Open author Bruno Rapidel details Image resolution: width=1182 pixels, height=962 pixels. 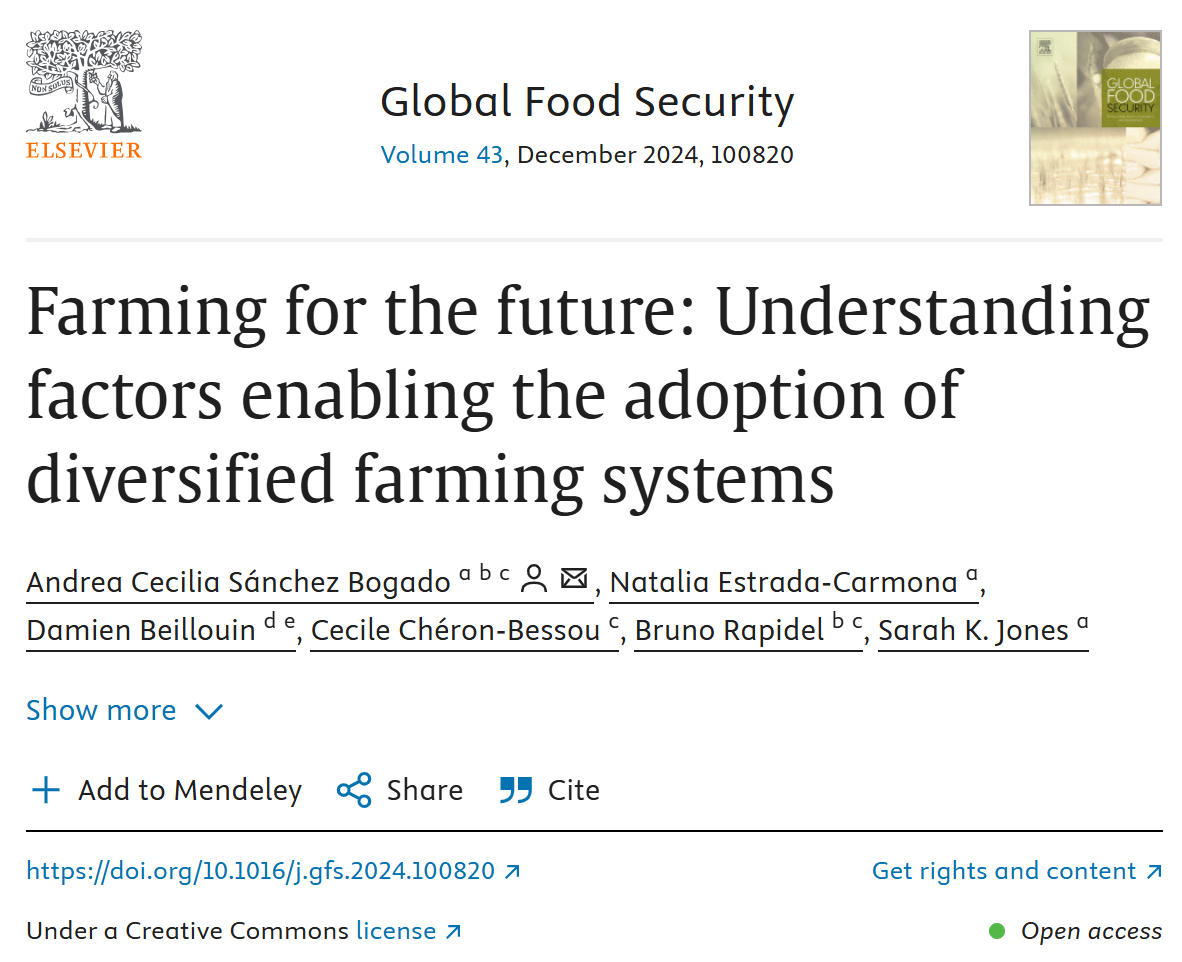click(730, 631)
